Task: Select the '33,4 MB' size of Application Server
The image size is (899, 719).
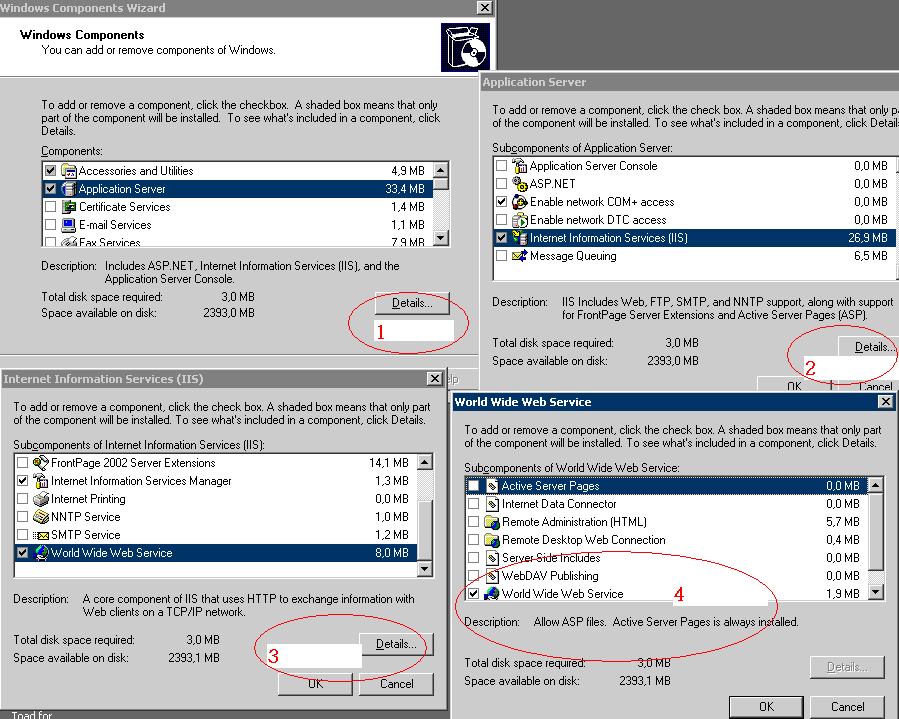Action: pyautogui.click(x=405, y=189)
